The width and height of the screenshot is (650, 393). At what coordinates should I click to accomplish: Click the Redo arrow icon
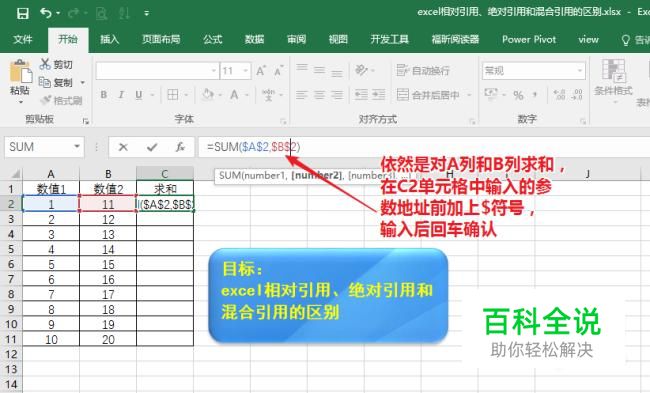point(73,13)
